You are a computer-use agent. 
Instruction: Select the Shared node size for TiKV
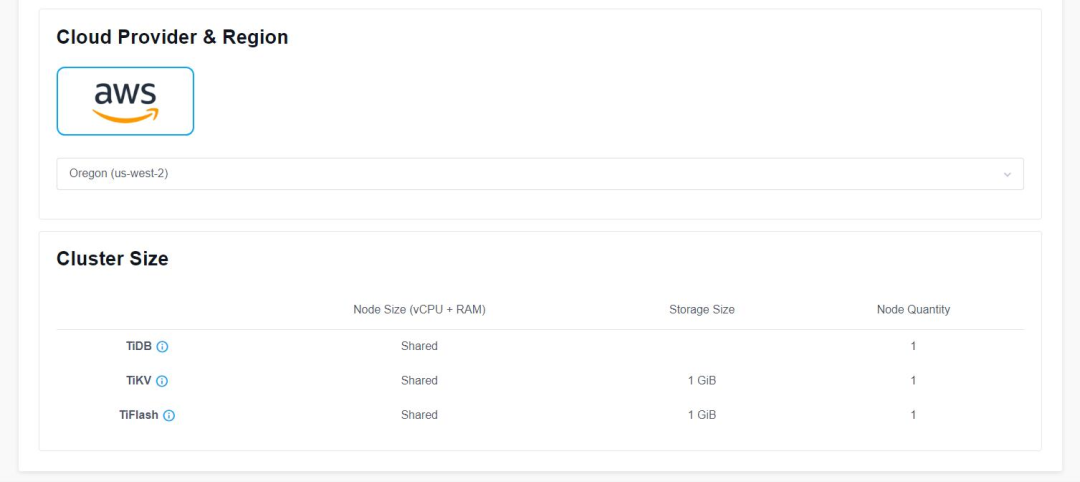pyautogui.click(x=419, y=380)
